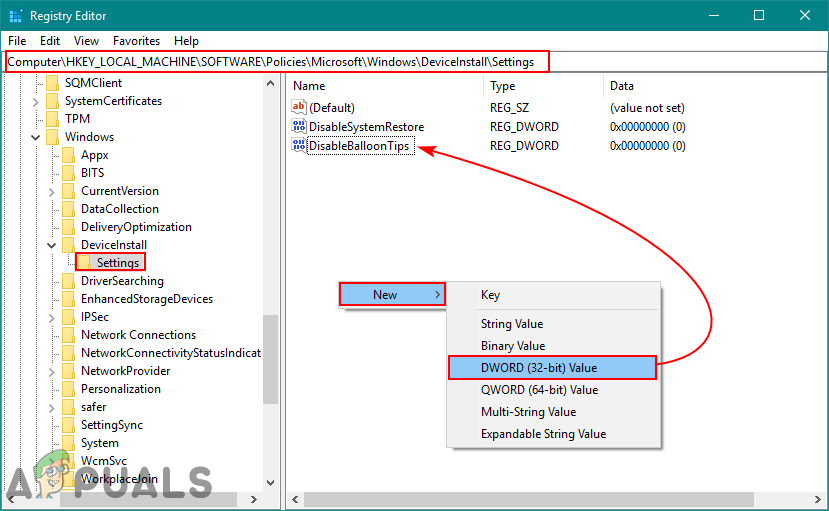Choose Expandable String Value
The image size is (829, 511).
[554, 434]
